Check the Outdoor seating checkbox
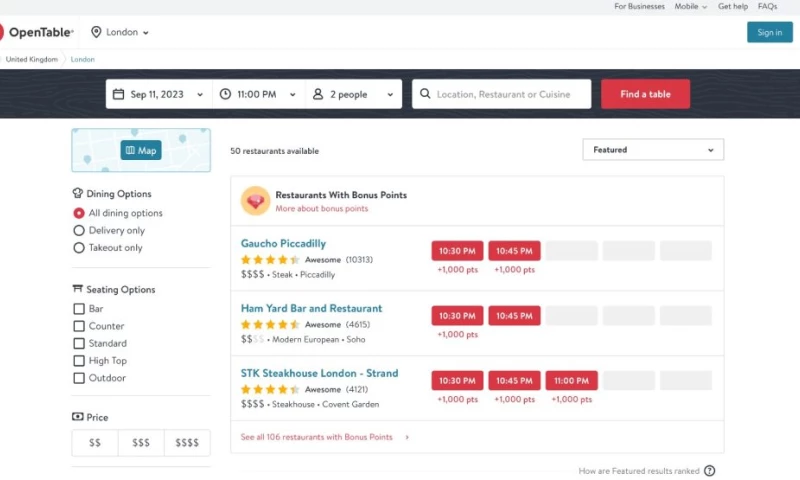Image resolution: width=800 pixels, height=480 pixels. pos(79,378)
